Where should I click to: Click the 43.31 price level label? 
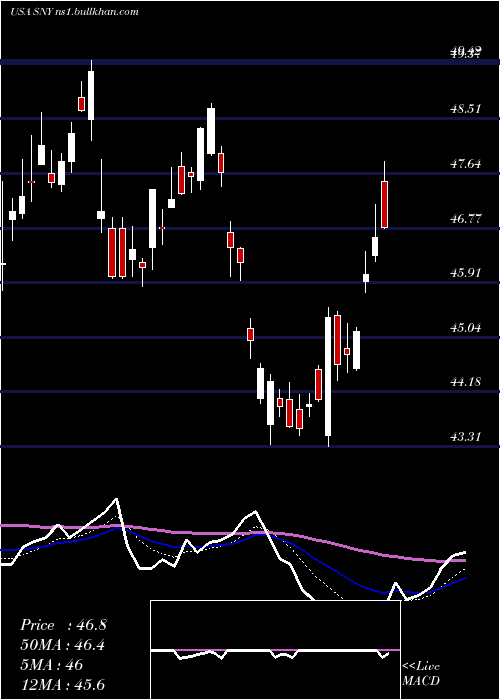click(x=466, y=436)
